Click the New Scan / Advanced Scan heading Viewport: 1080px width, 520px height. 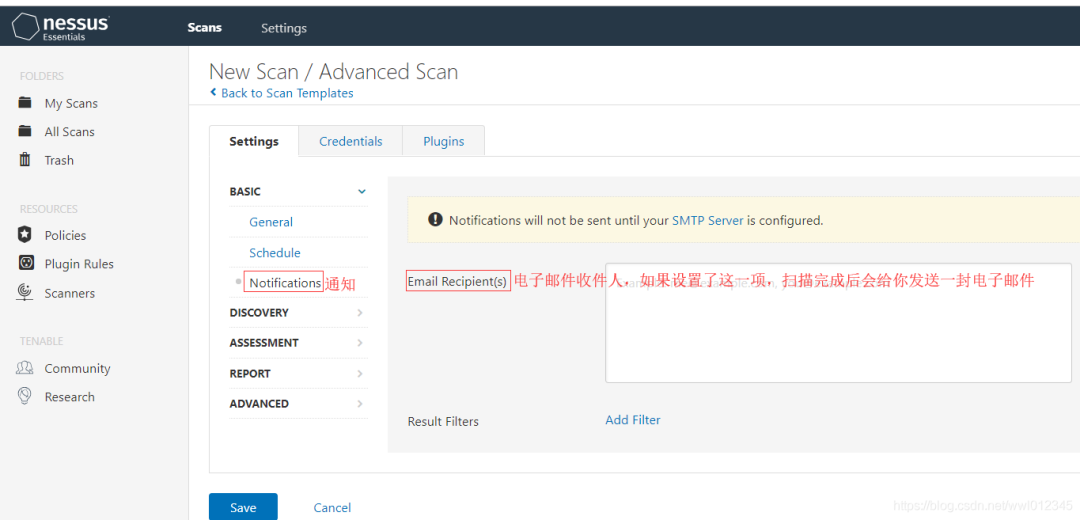333,72
